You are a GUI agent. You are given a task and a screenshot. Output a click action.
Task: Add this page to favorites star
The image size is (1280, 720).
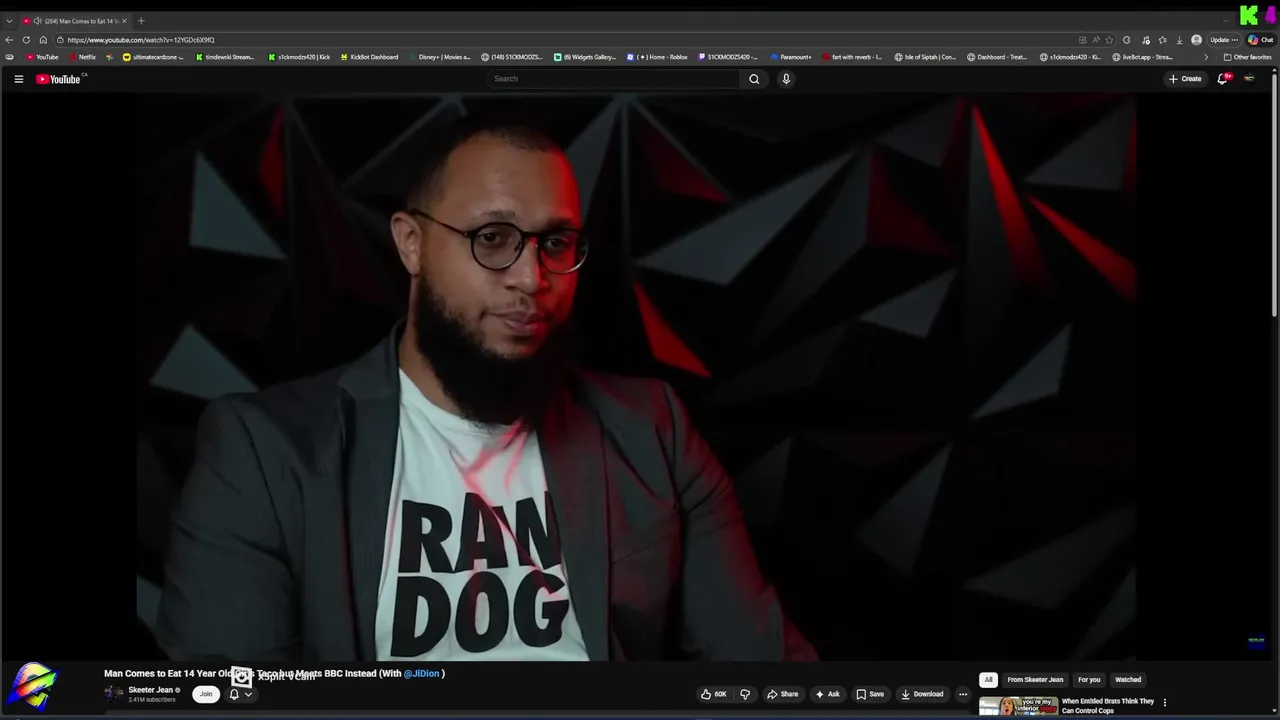(x=1109, y=40)
